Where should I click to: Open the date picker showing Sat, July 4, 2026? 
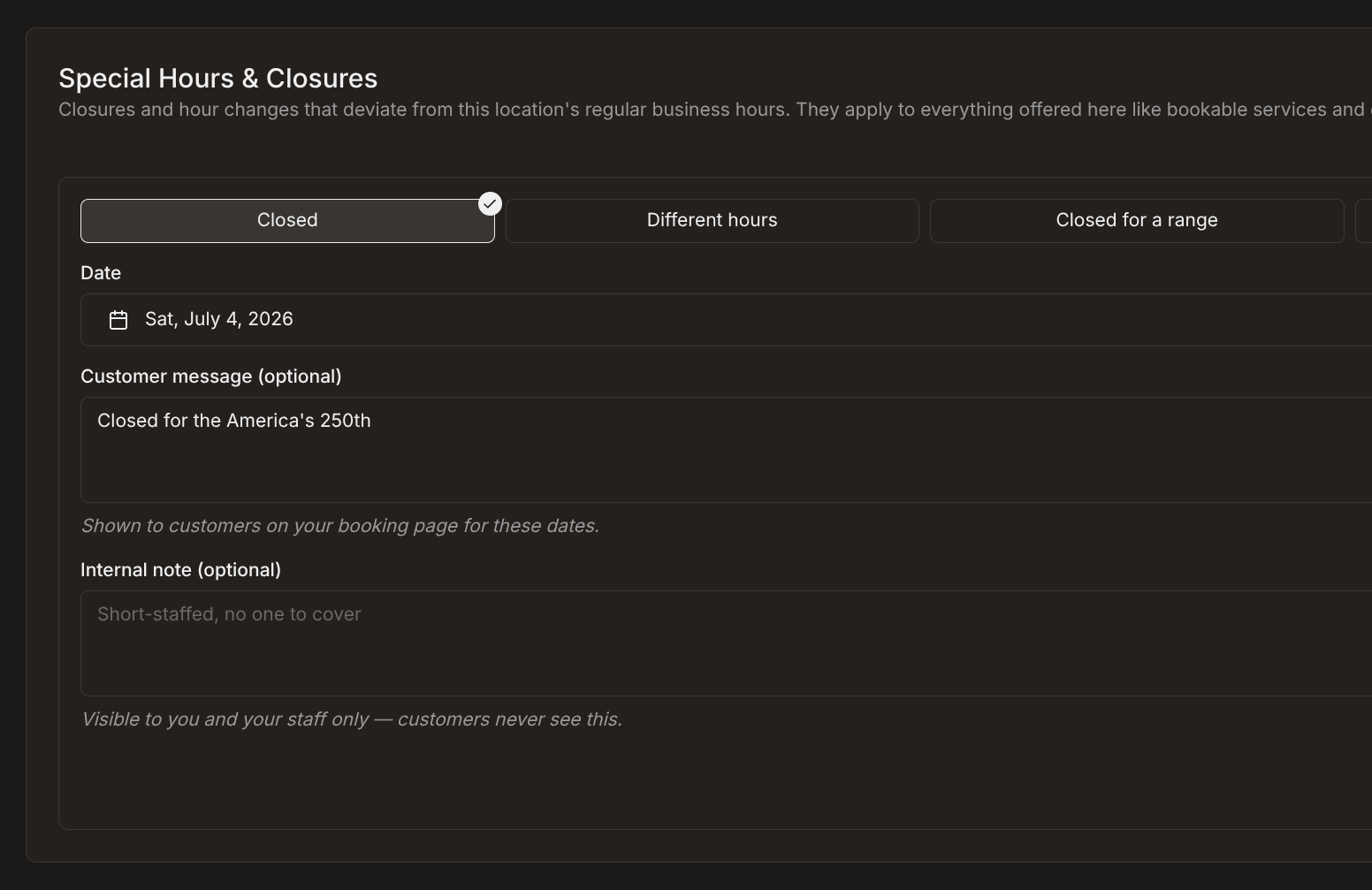pos(726,320)
